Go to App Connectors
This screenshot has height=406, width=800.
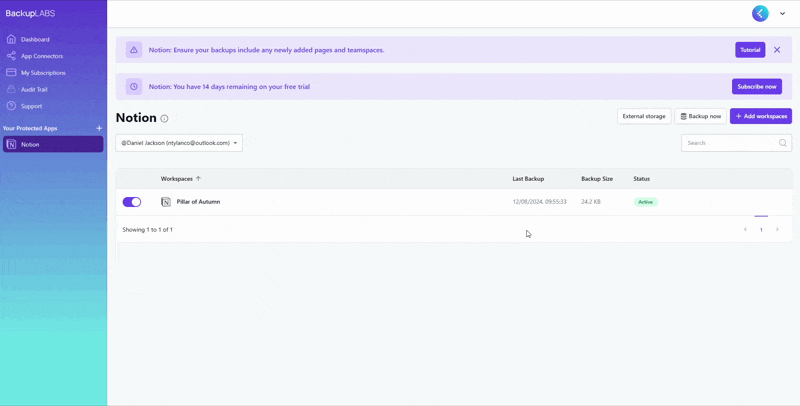[x=42, y=56]
